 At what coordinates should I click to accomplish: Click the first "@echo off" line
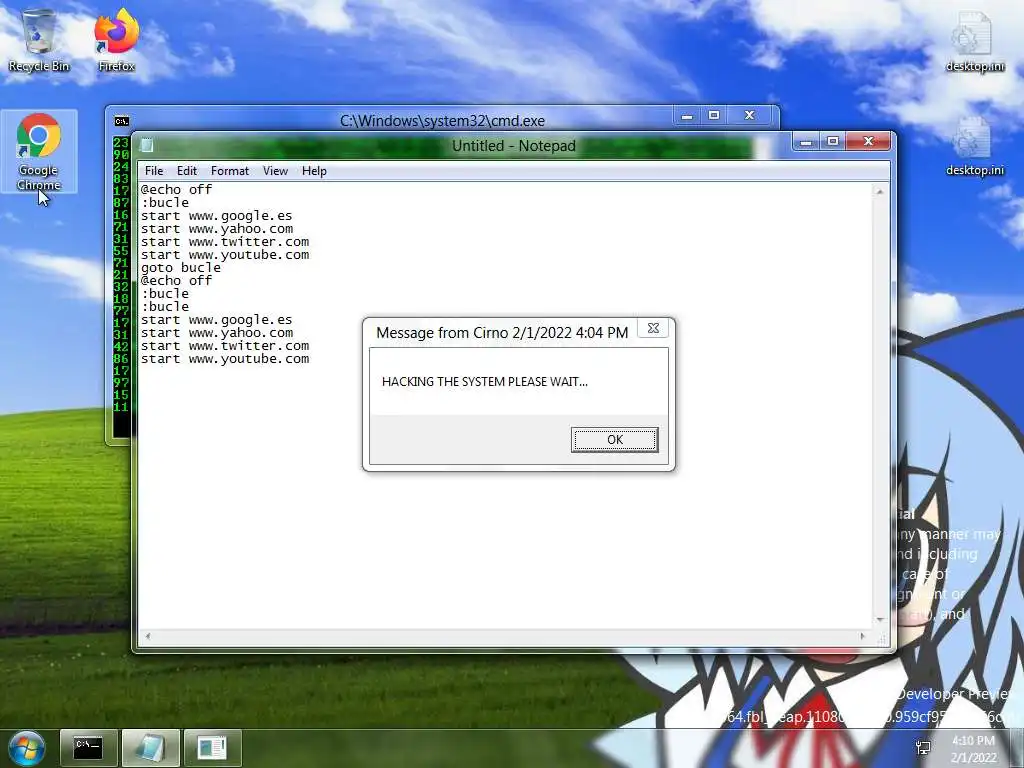176,189
